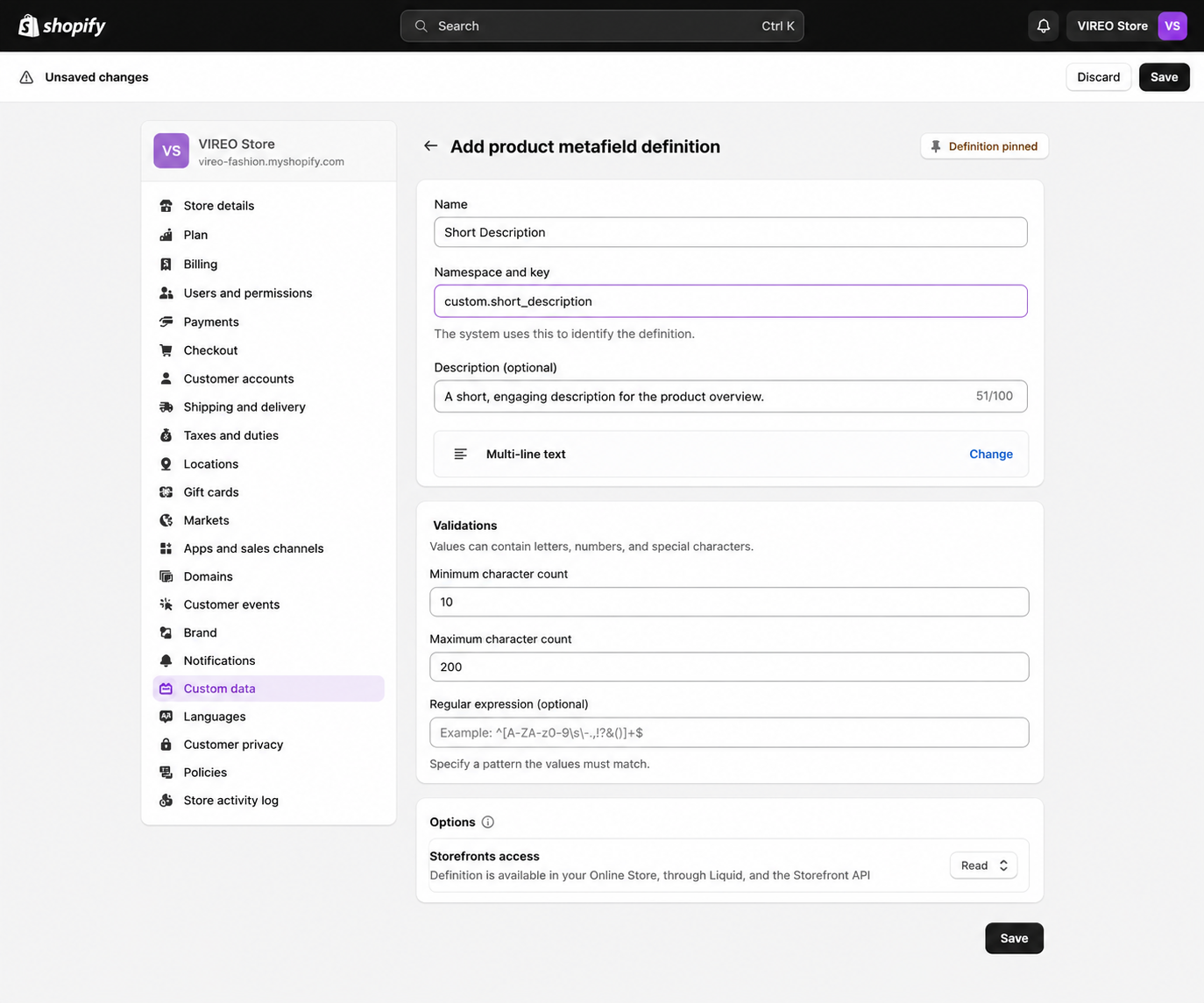
Task: Click Discard in the top bar
Action: [x=1098, y=77]
